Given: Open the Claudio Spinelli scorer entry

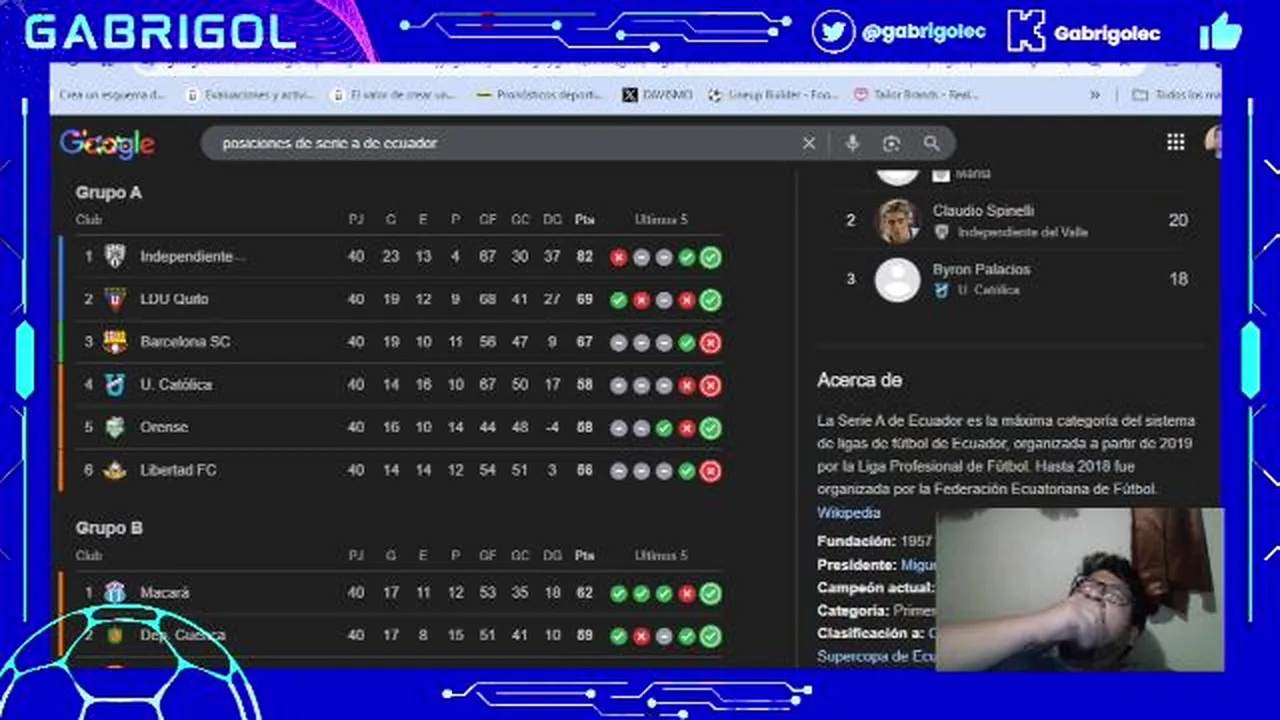Looking at the screenshot, I should [x=1018, y=221].
